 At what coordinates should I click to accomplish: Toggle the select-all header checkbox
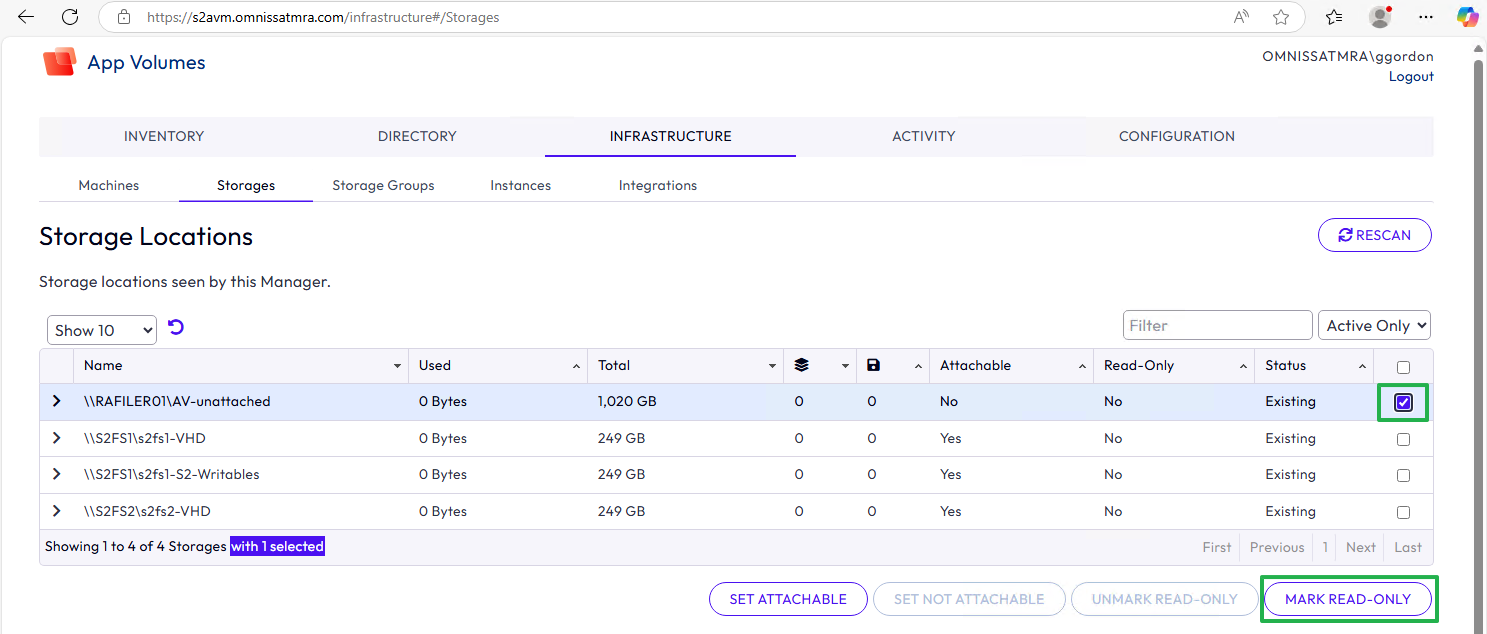click(1403, 367)
